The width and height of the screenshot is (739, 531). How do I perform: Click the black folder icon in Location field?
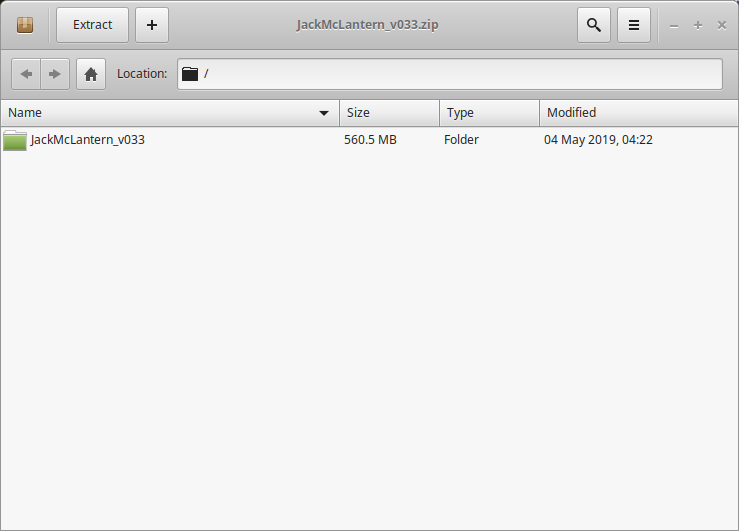tap(190, 74)
